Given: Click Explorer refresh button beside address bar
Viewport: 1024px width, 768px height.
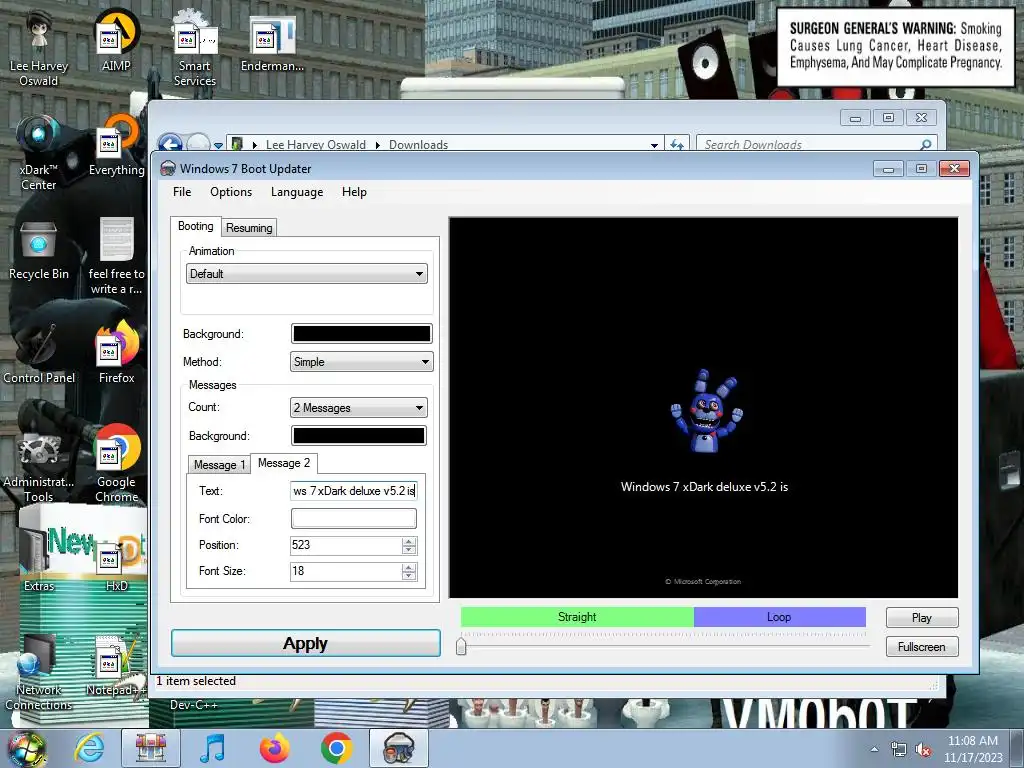Looking at the screenshot, I should click(x=677, y=145).
